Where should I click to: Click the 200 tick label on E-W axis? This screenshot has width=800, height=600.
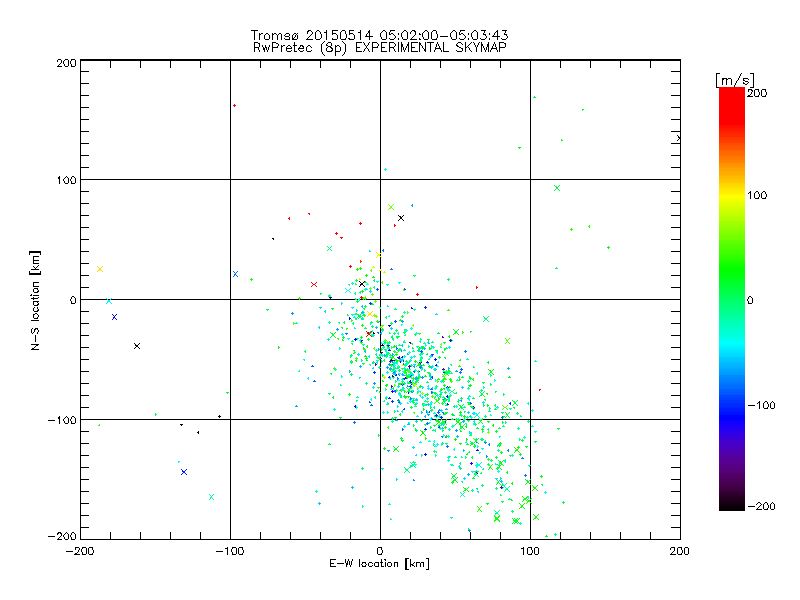[x=680, y=551]
